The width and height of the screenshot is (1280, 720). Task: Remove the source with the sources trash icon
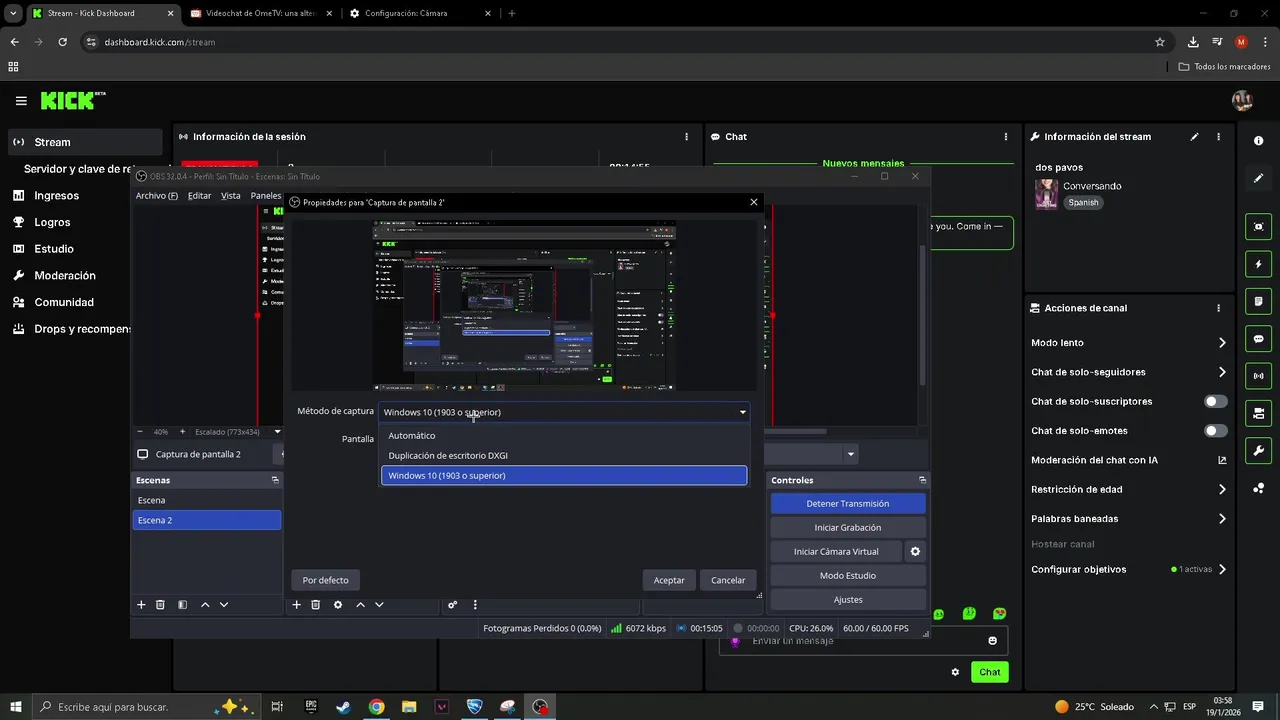(315, 605)
